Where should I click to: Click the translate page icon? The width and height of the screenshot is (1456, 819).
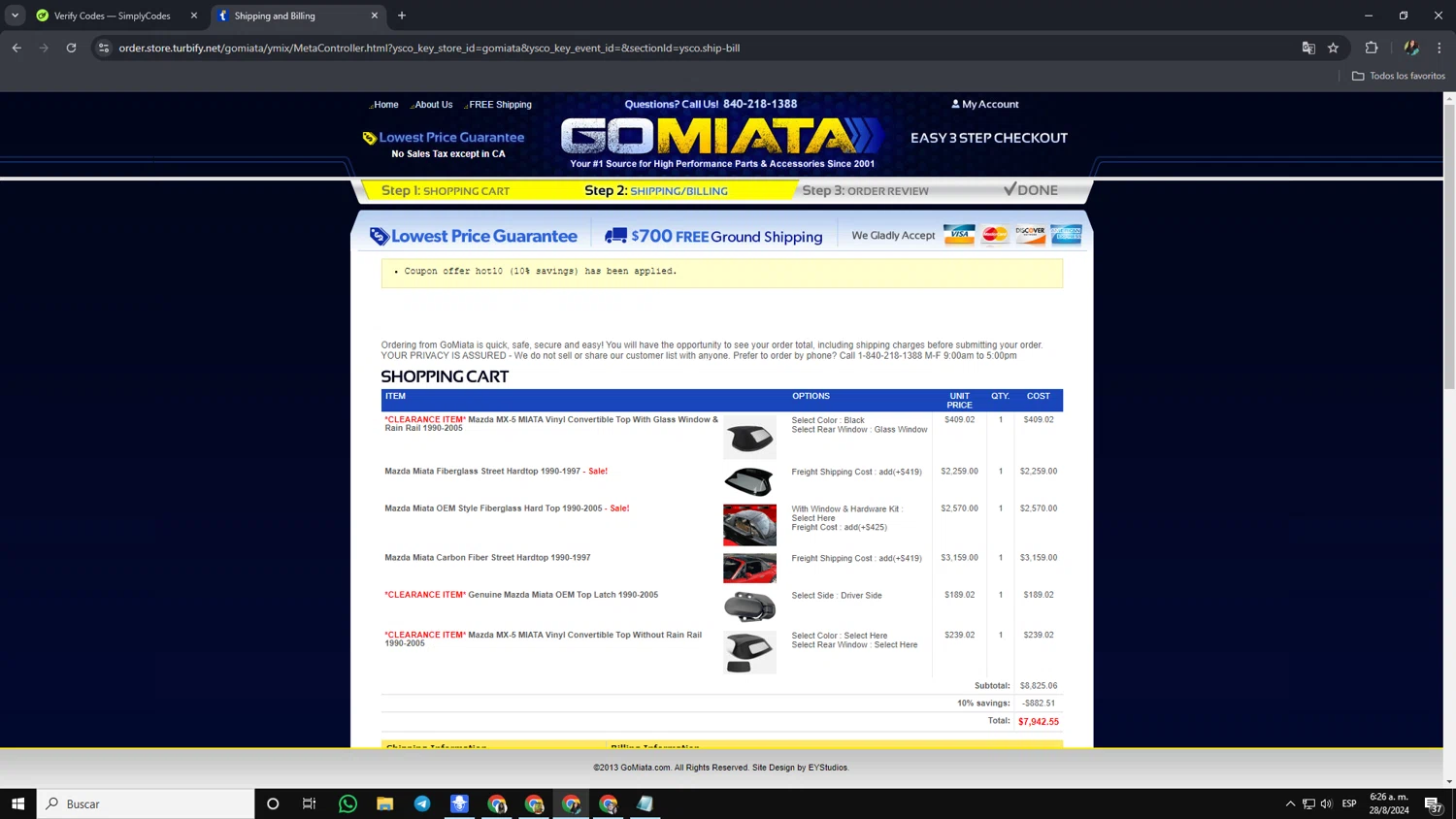1308,48
